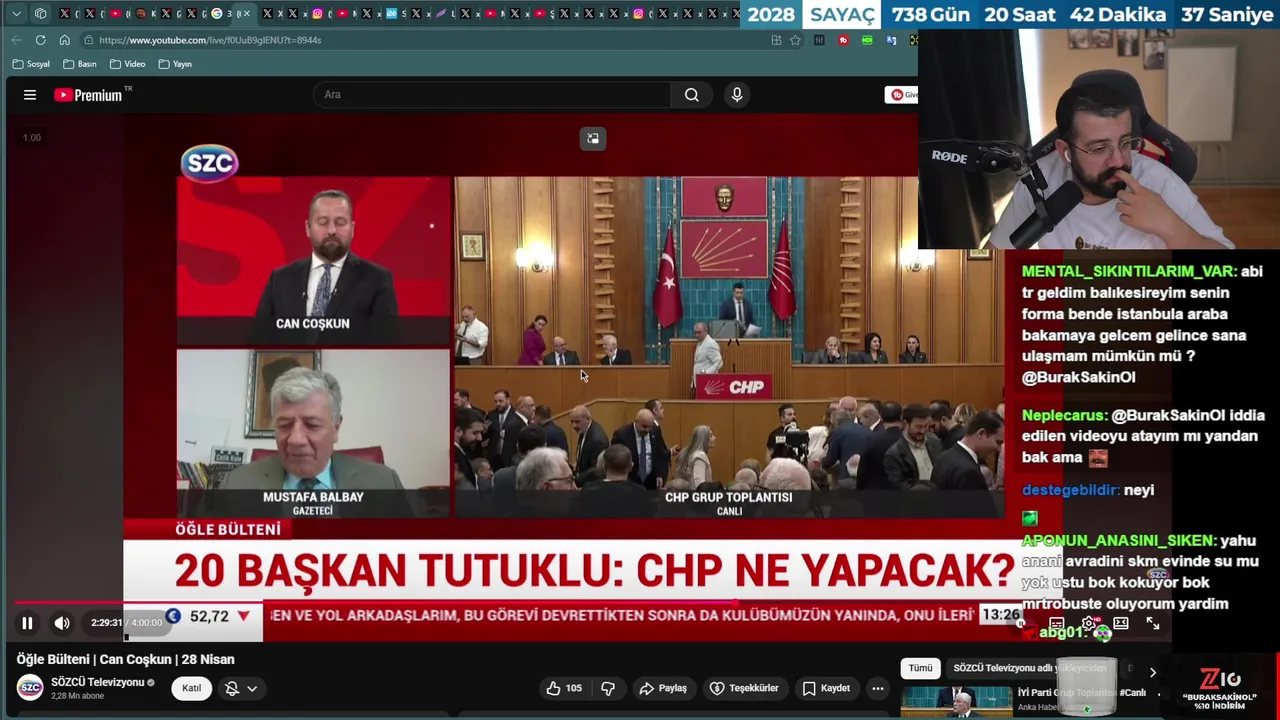
Task: Click the green HDI extension icon
Action: tap(867, 40)
